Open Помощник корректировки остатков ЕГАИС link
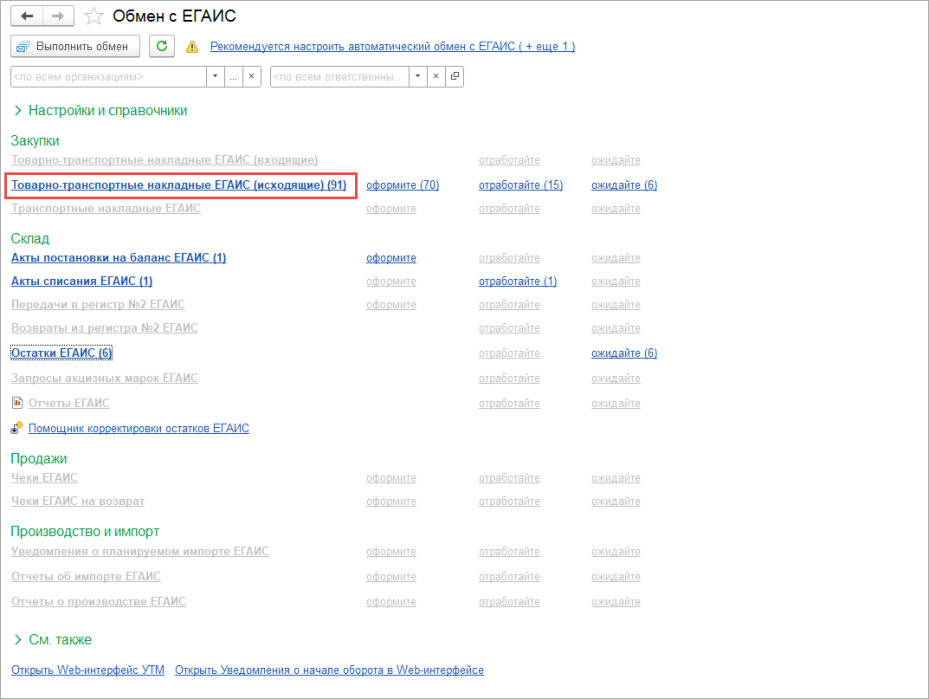Image resolution: width=929 pixels, height=699 pixels. [139, 428]
